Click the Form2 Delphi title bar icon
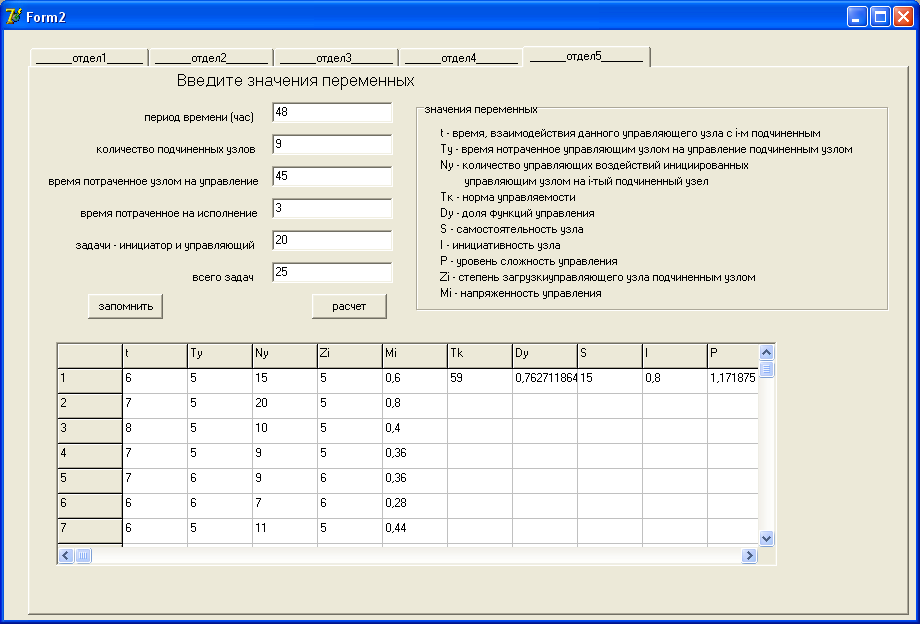This screenshot has height=624, width=920. tap(14, 16)
